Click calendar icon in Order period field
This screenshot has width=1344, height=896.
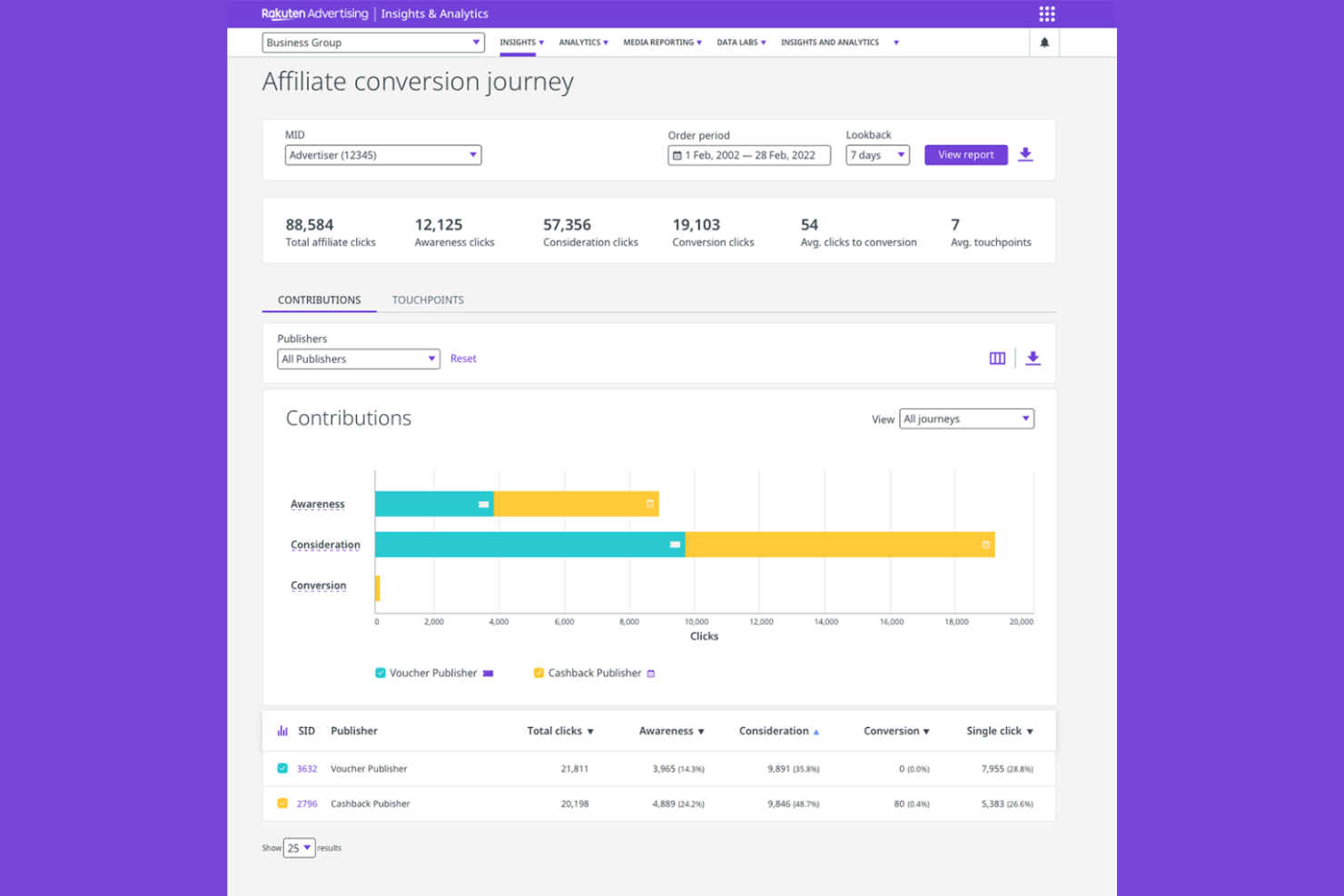click(x=677, y=155)
